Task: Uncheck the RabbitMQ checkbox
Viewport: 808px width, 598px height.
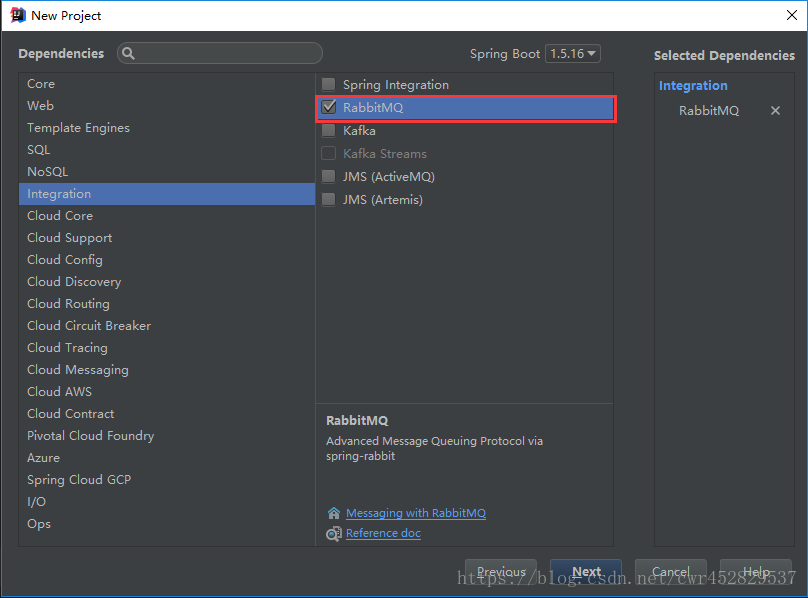Action: tap(328, 107)
